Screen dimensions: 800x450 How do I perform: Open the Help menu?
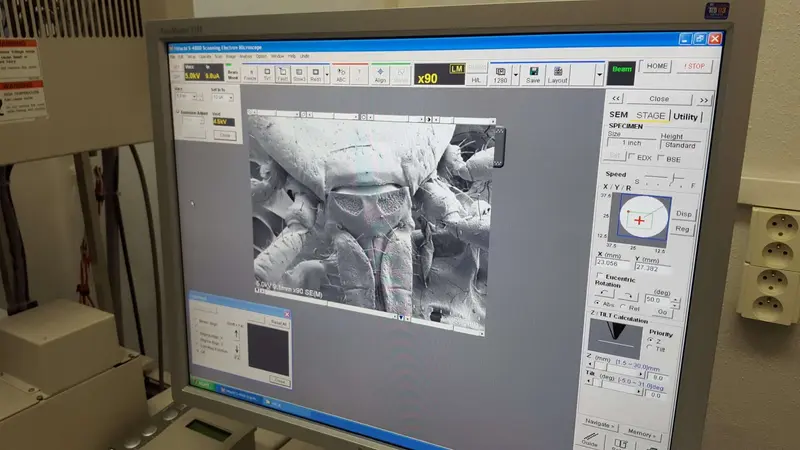291,56
